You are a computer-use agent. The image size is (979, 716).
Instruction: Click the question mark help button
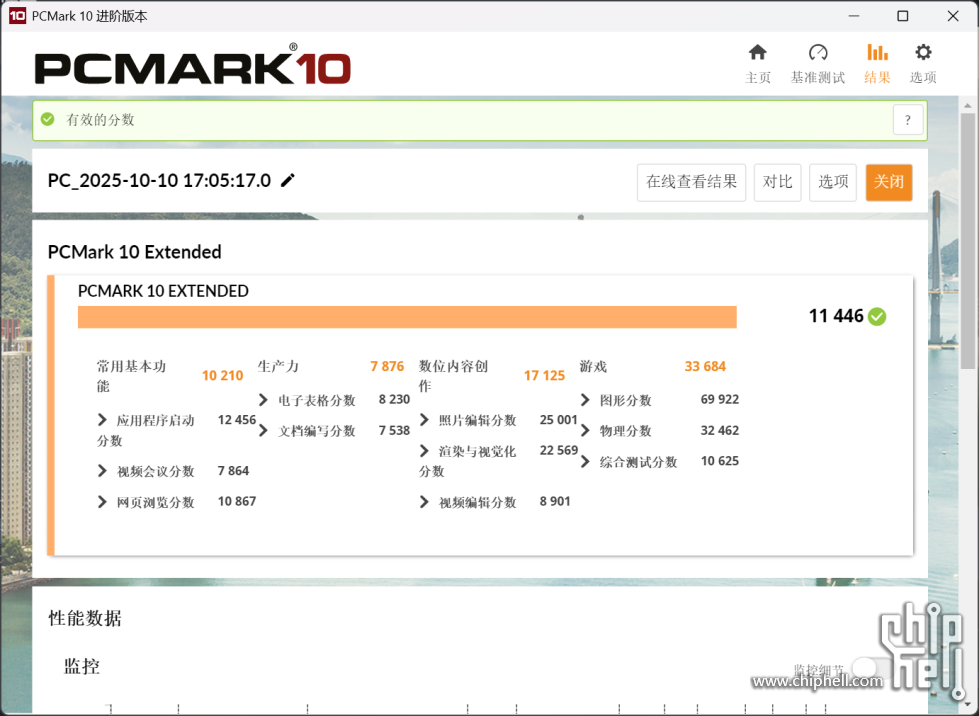coord(908,120)
